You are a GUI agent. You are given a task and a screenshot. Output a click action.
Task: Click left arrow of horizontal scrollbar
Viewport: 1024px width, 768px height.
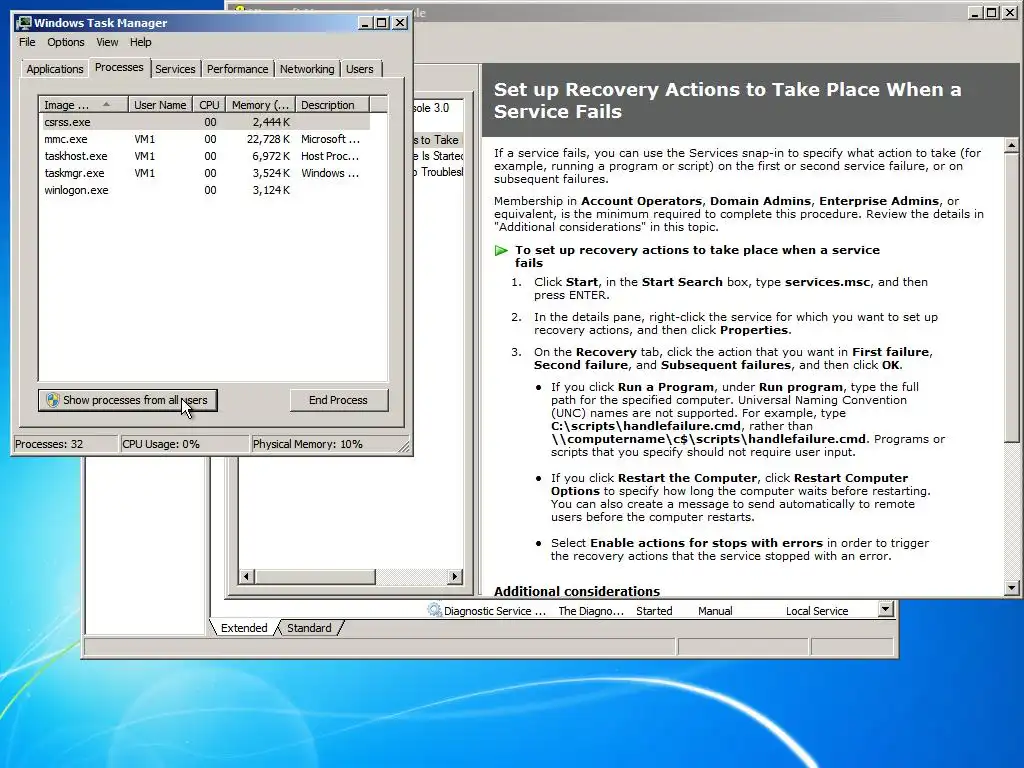click(246, 577)
